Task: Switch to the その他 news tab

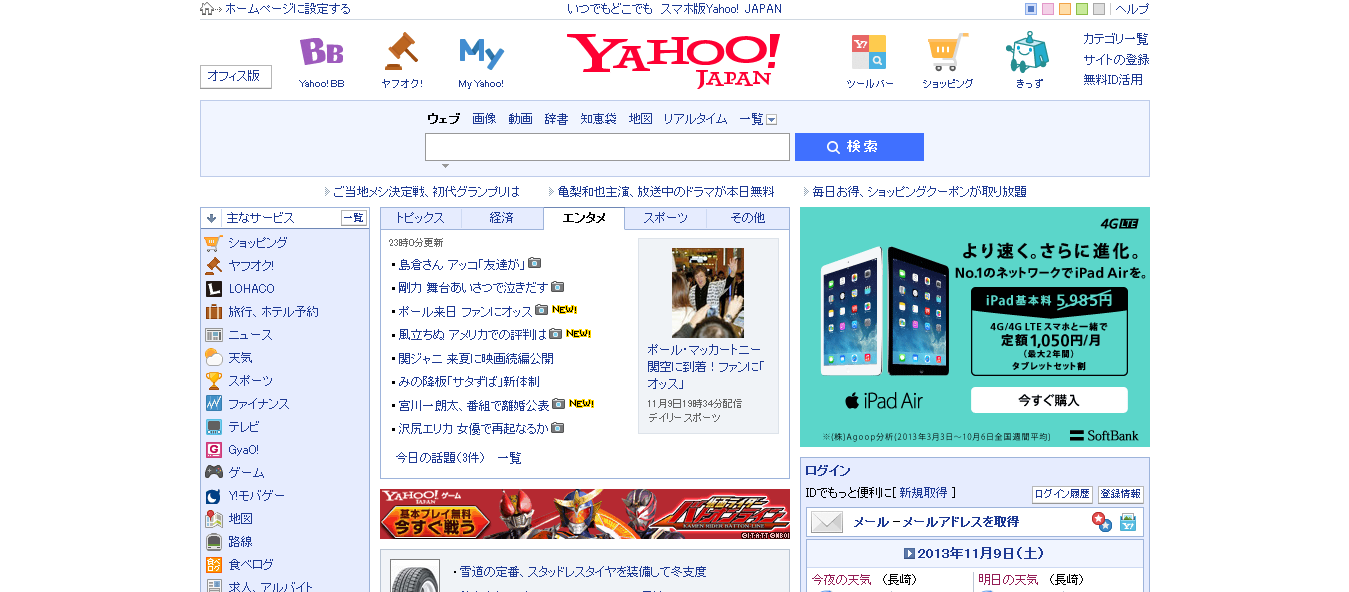Action: click(x=748, y=218)
